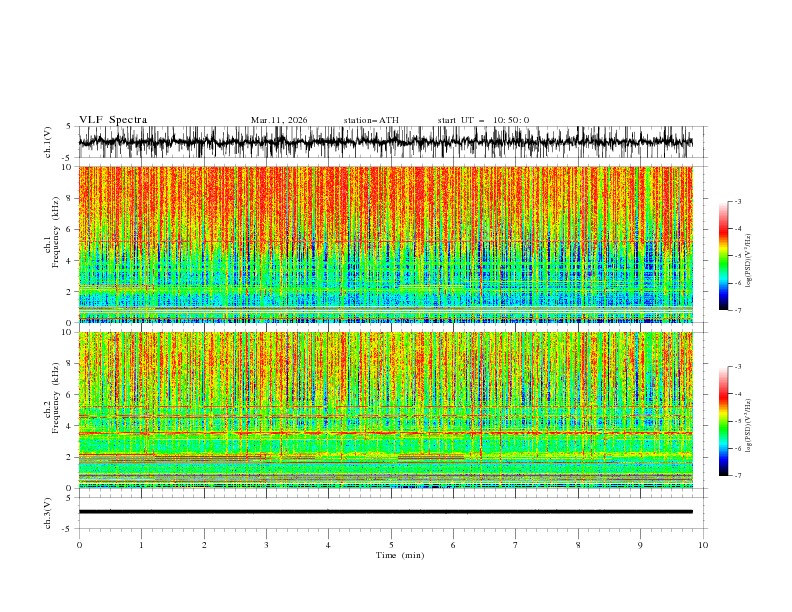Click the ch.1 waveform trace
The image size is (792, 612).
click(385, 142)
